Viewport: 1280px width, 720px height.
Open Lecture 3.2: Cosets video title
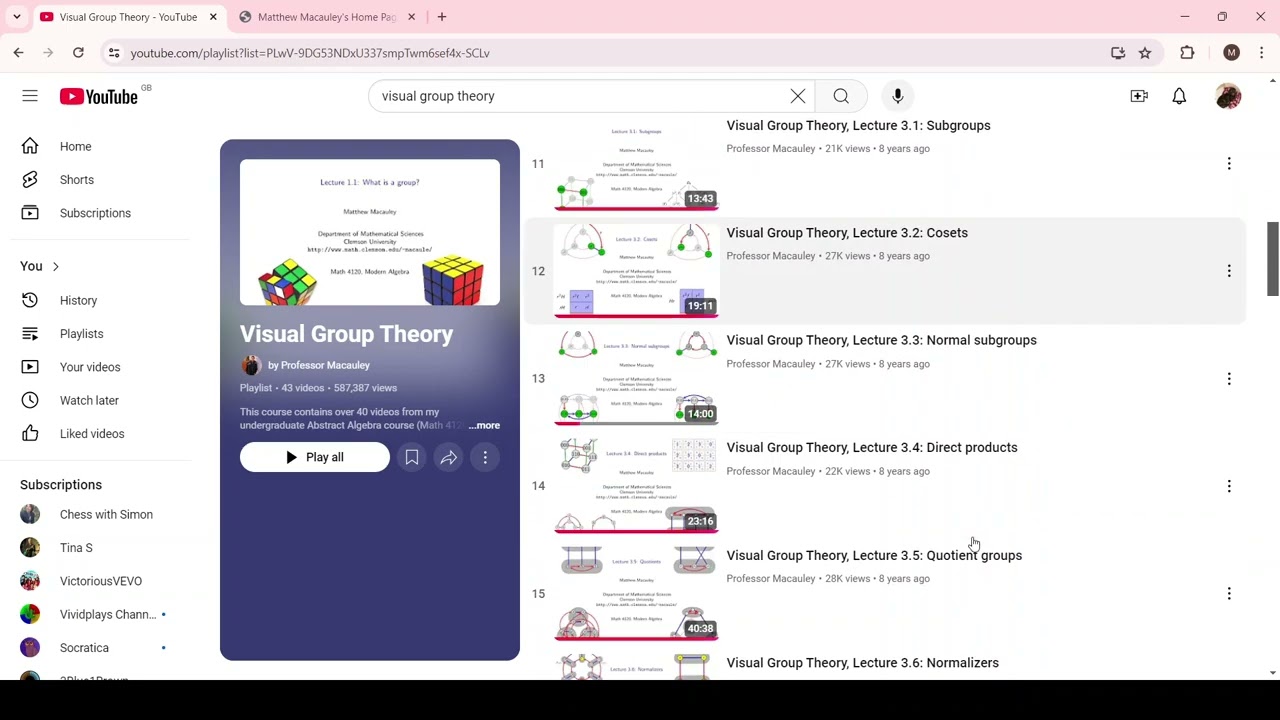pyautogui.click(x=847, y=233)
